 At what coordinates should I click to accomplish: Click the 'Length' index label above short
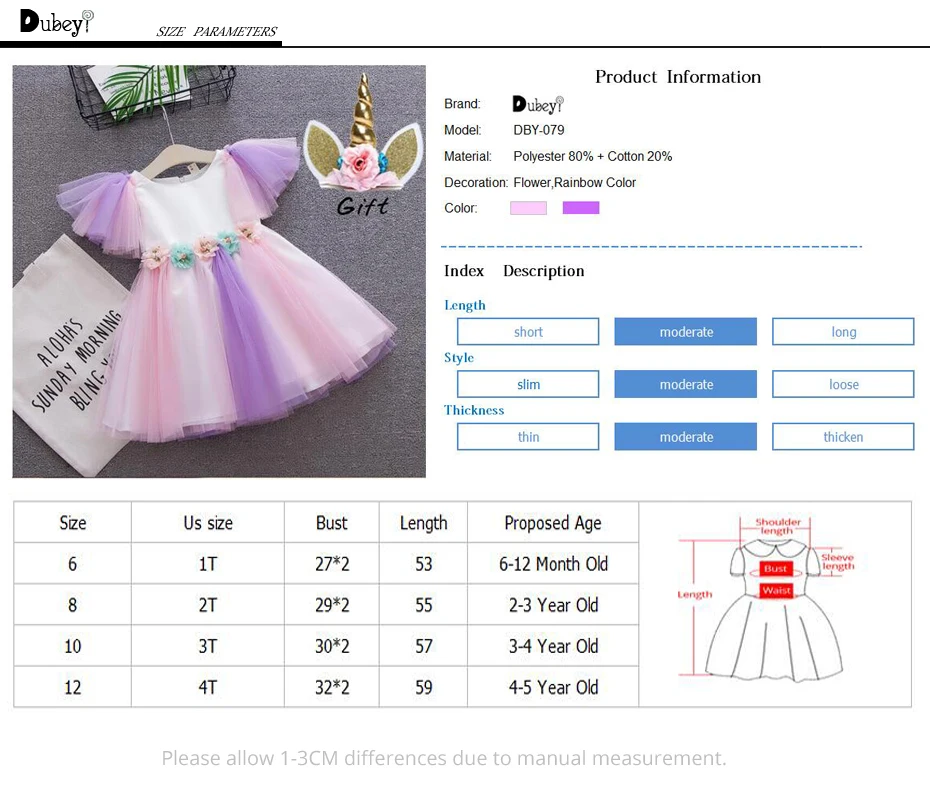[x=464, y=305]
